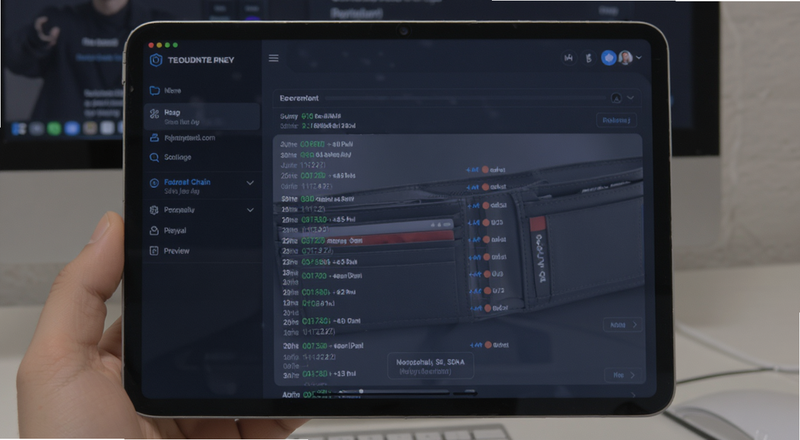Click the blue circular icon beside the avatar
The width and height of the screenshot is (800, 440).
point(608,58)
